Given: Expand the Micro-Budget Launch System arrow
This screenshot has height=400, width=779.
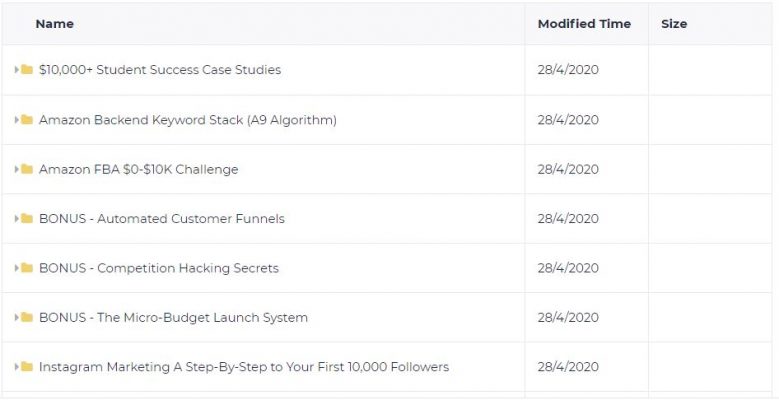Looking at the screenshot, I should pyautogui.click(x=16, y=317).
